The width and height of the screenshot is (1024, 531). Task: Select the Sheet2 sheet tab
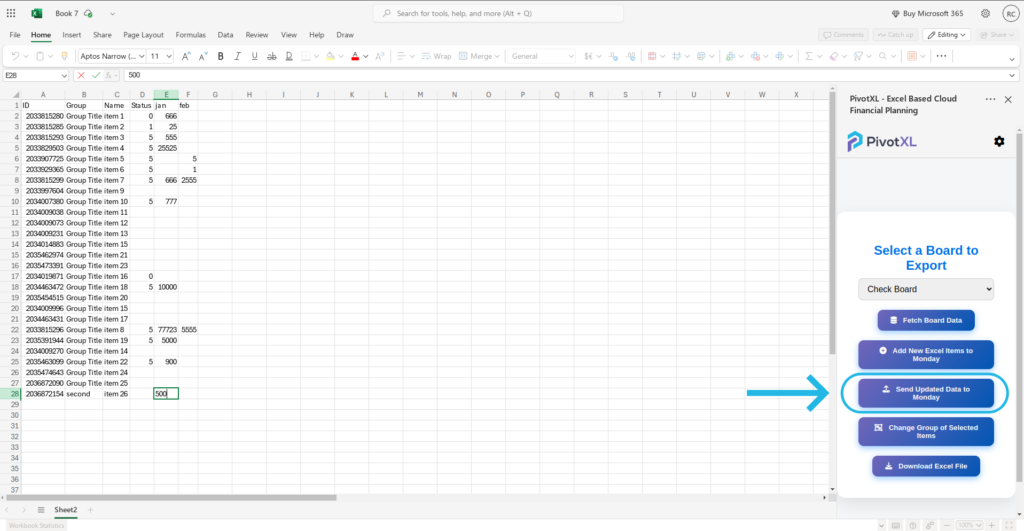[x=65, y=509]
